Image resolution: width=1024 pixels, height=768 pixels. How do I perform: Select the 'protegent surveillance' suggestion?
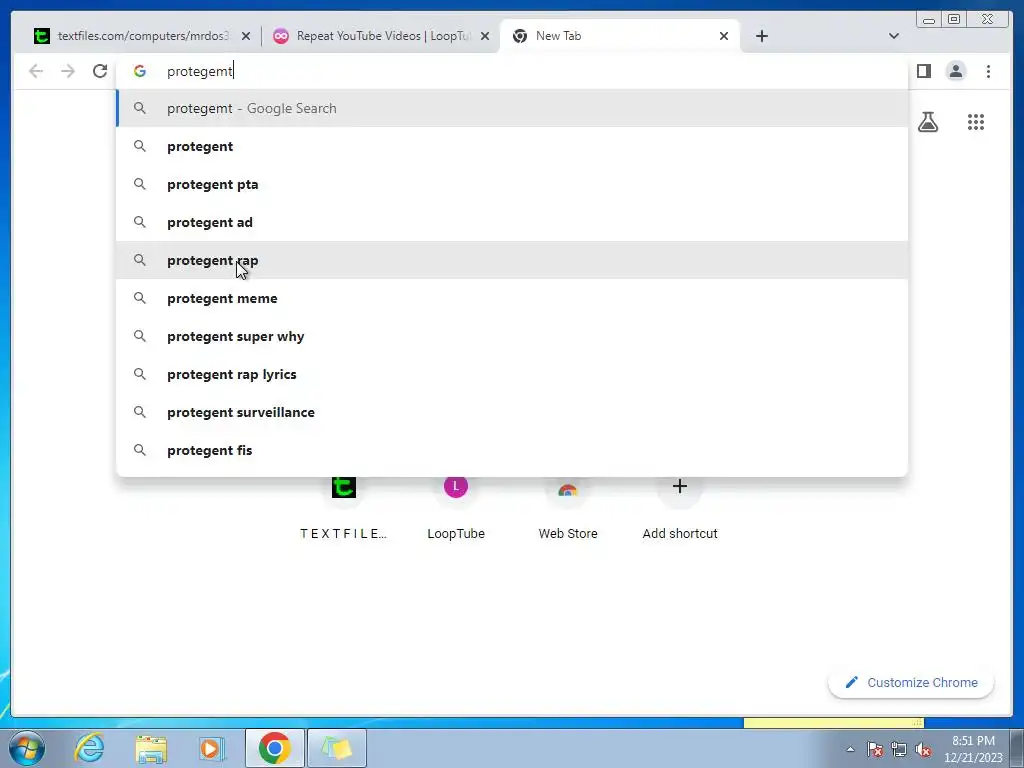[x=512, y=412]
